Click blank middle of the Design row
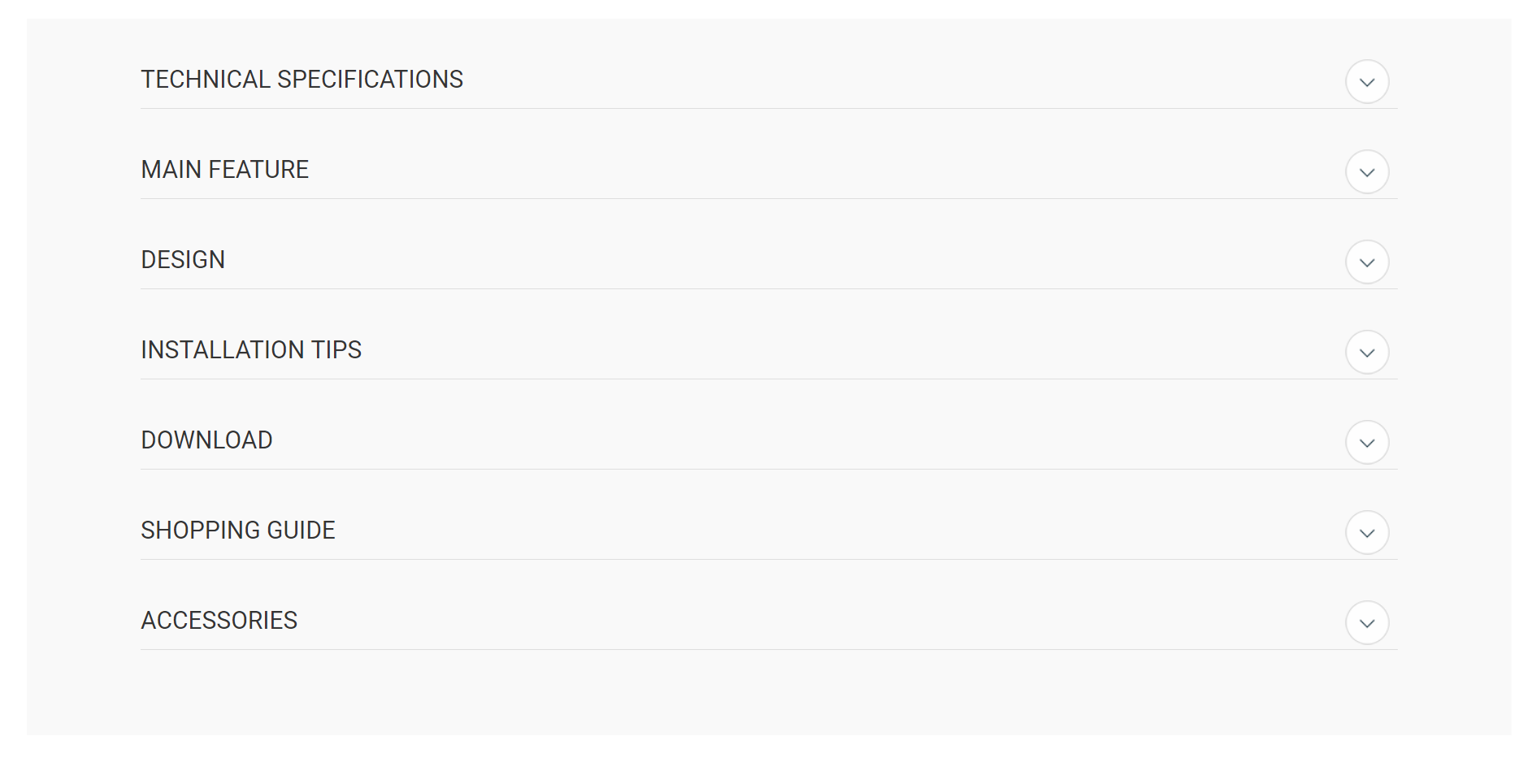The height and width of the screenshot is (784, 1540). [813, 260]
